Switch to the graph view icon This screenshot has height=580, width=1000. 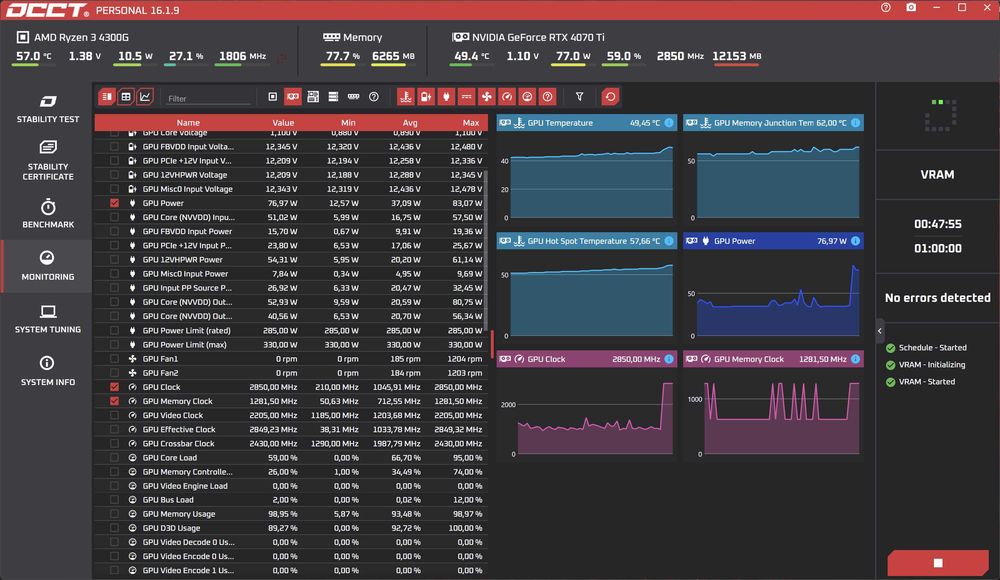tap(145, 97)
